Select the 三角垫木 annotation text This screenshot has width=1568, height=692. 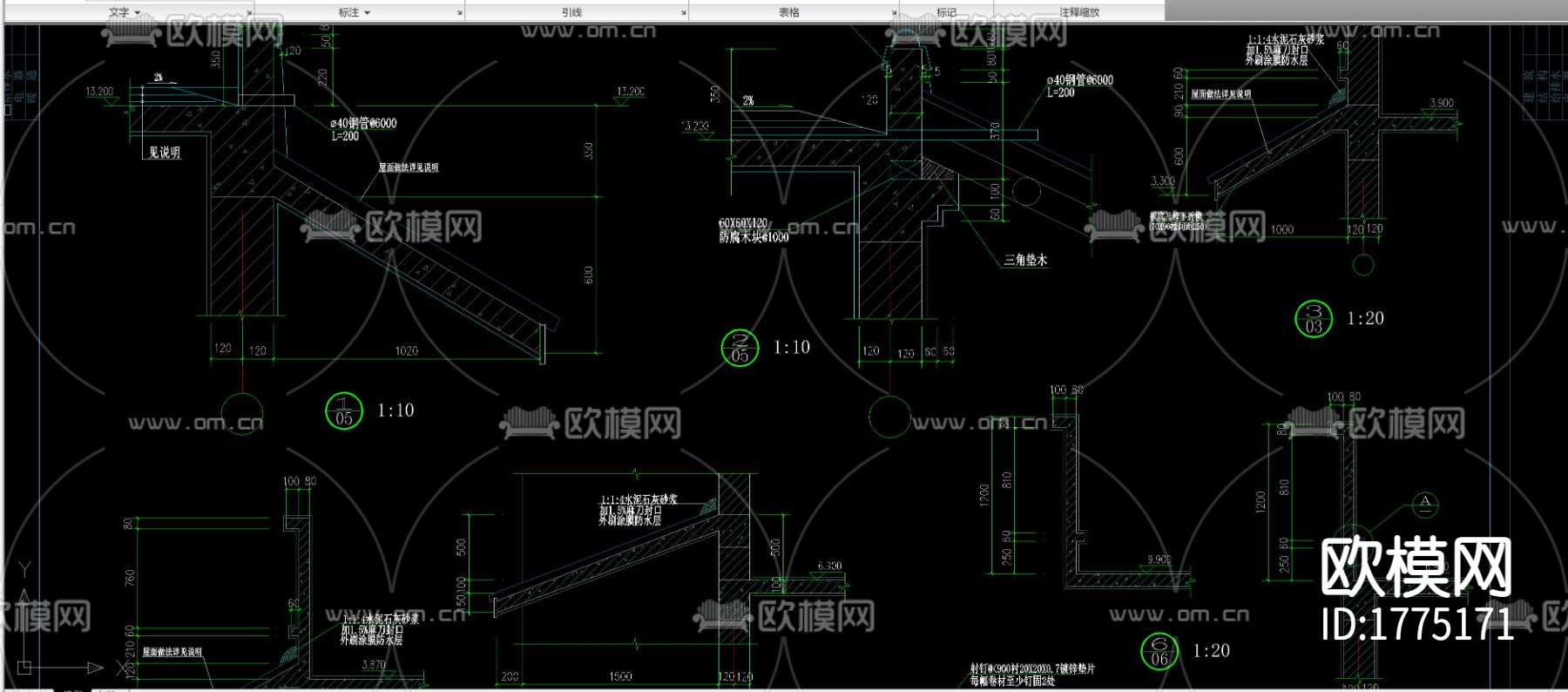[x=1025, y=260]
